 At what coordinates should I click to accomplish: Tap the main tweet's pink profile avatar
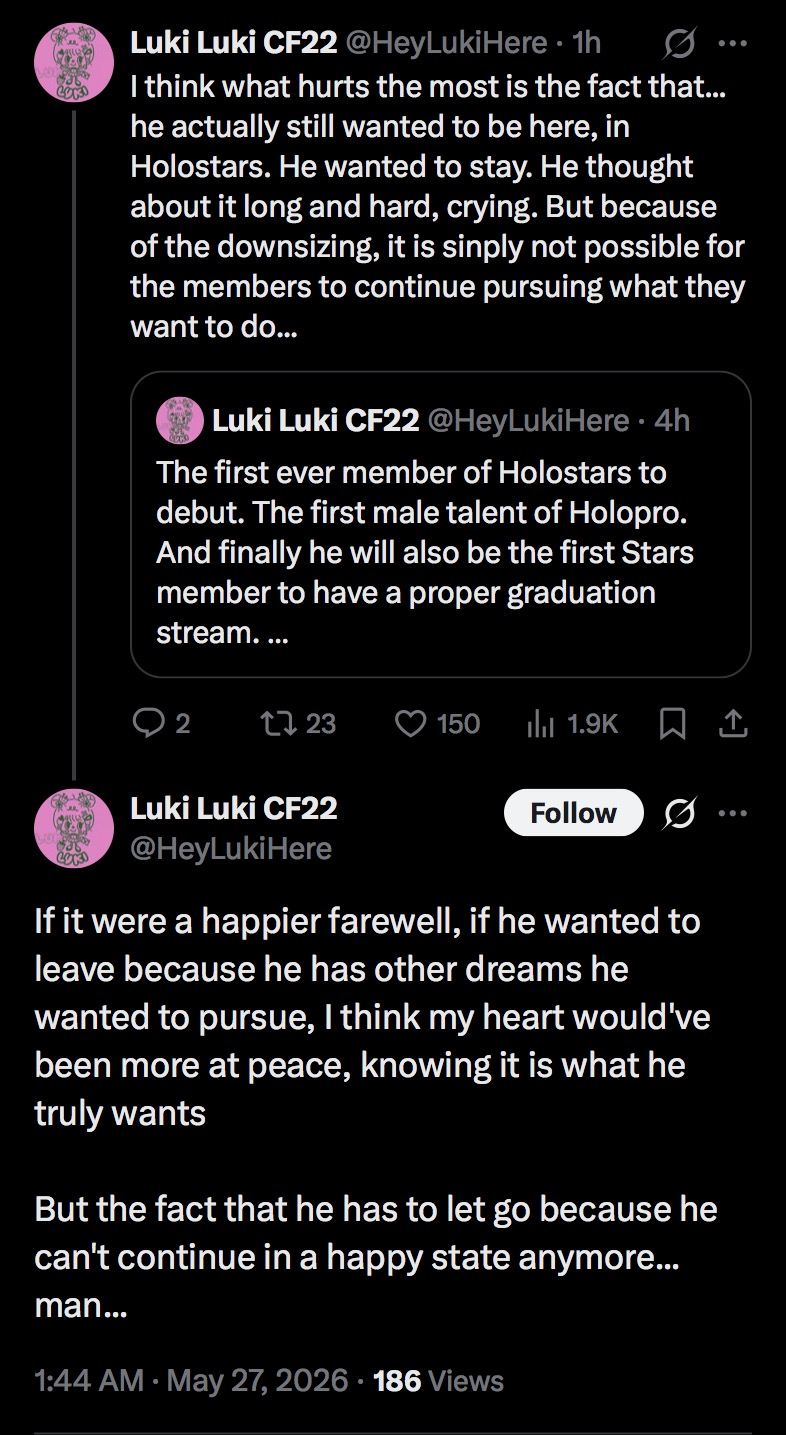point(73,829)
